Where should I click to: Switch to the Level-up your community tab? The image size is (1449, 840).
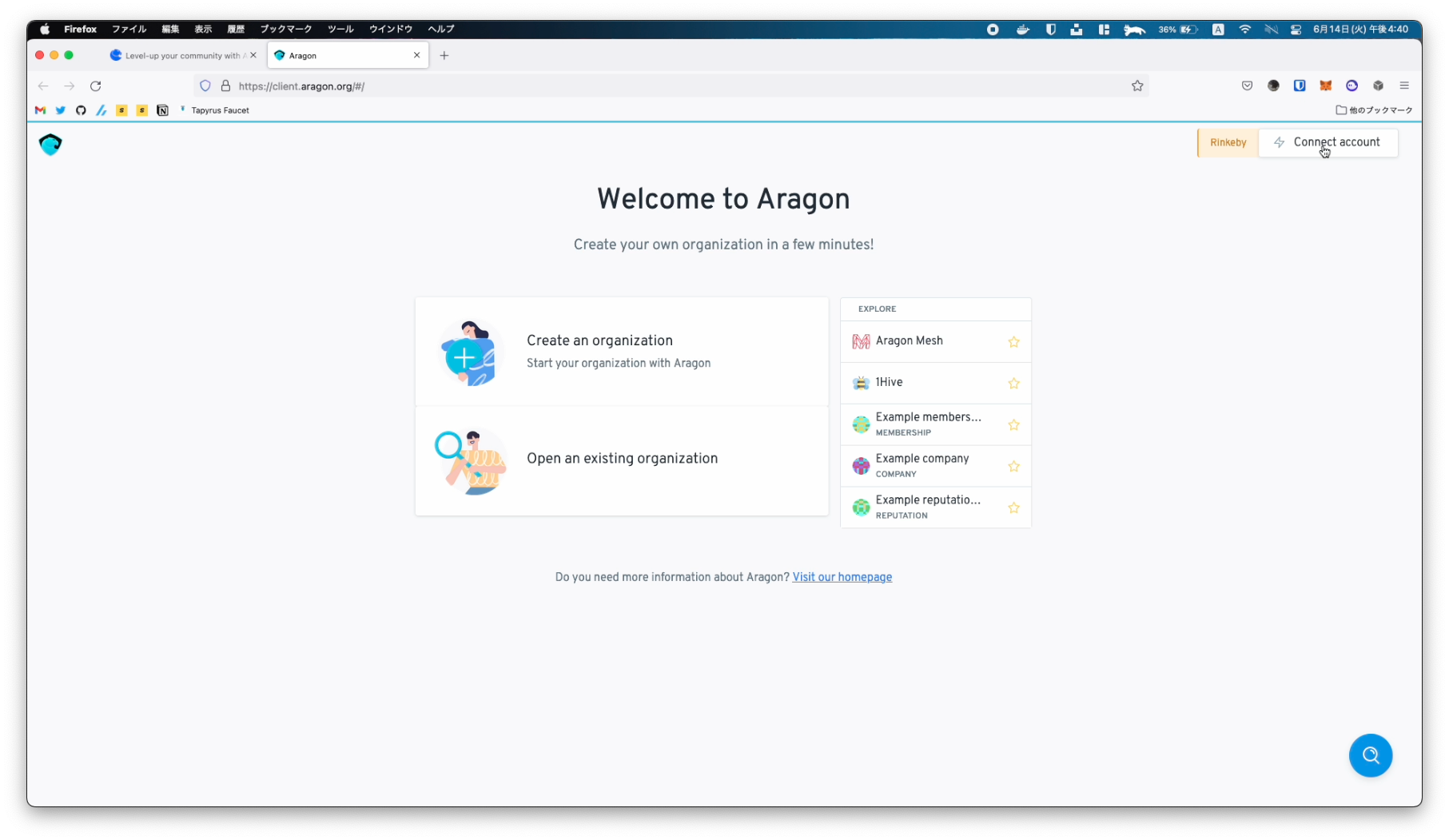182,56
